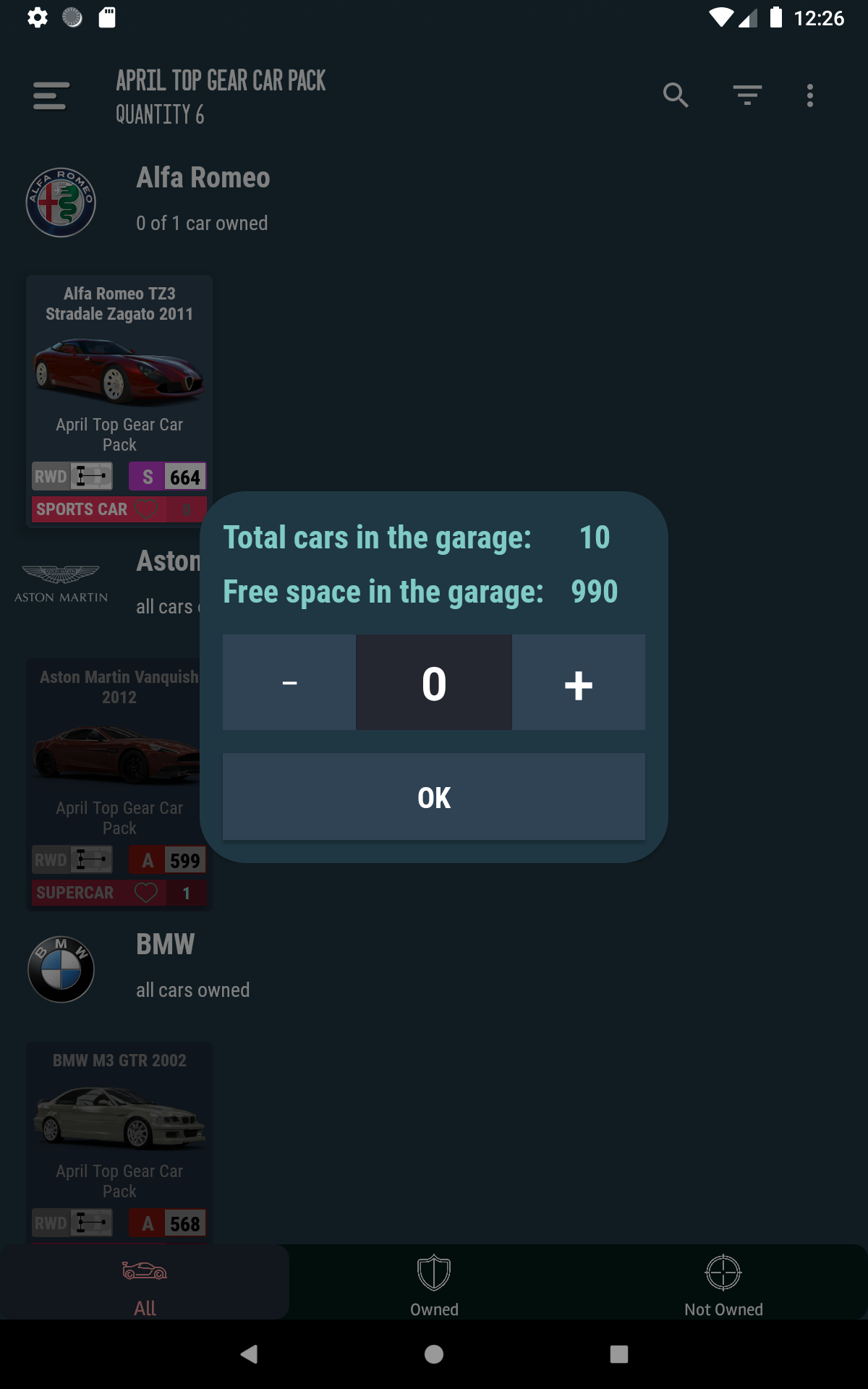Open the Alfa Romeo TZ3 Stradale car image
Viewport: 868px width, 1389px height.
tap(119, 372)
